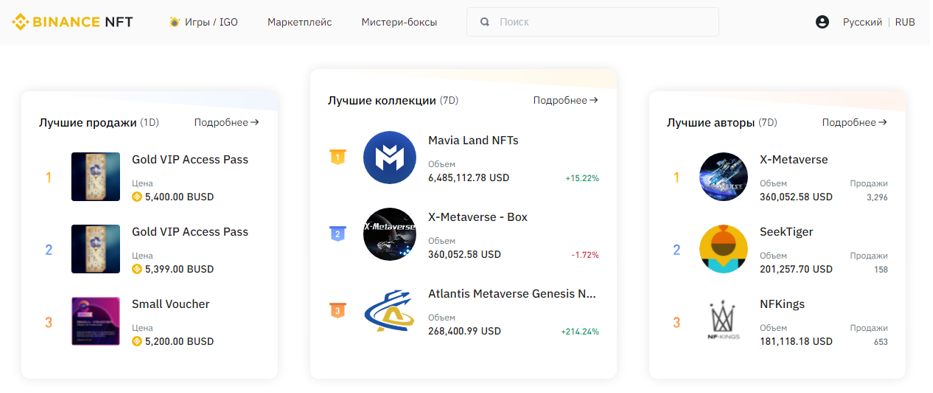Focus the Поиск search field
Screen dimensions: 933x393
(x=592, y=22)
